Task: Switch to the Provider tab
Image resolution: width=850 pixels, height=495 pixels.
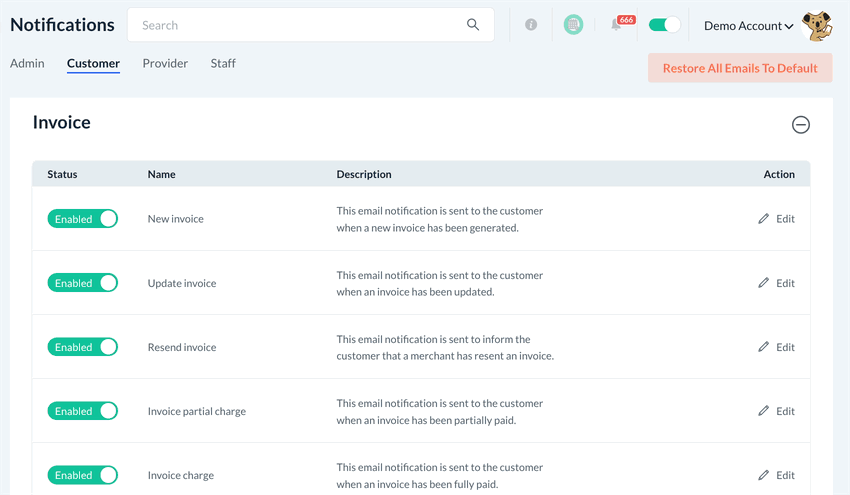Action: 165,63
